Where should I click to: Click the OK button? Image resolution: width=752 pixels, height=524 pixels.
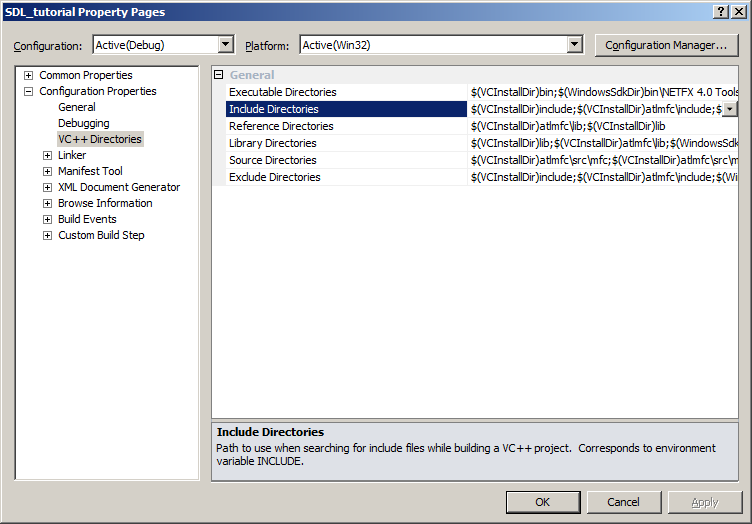pyautogui.click(x=543, y=502)
